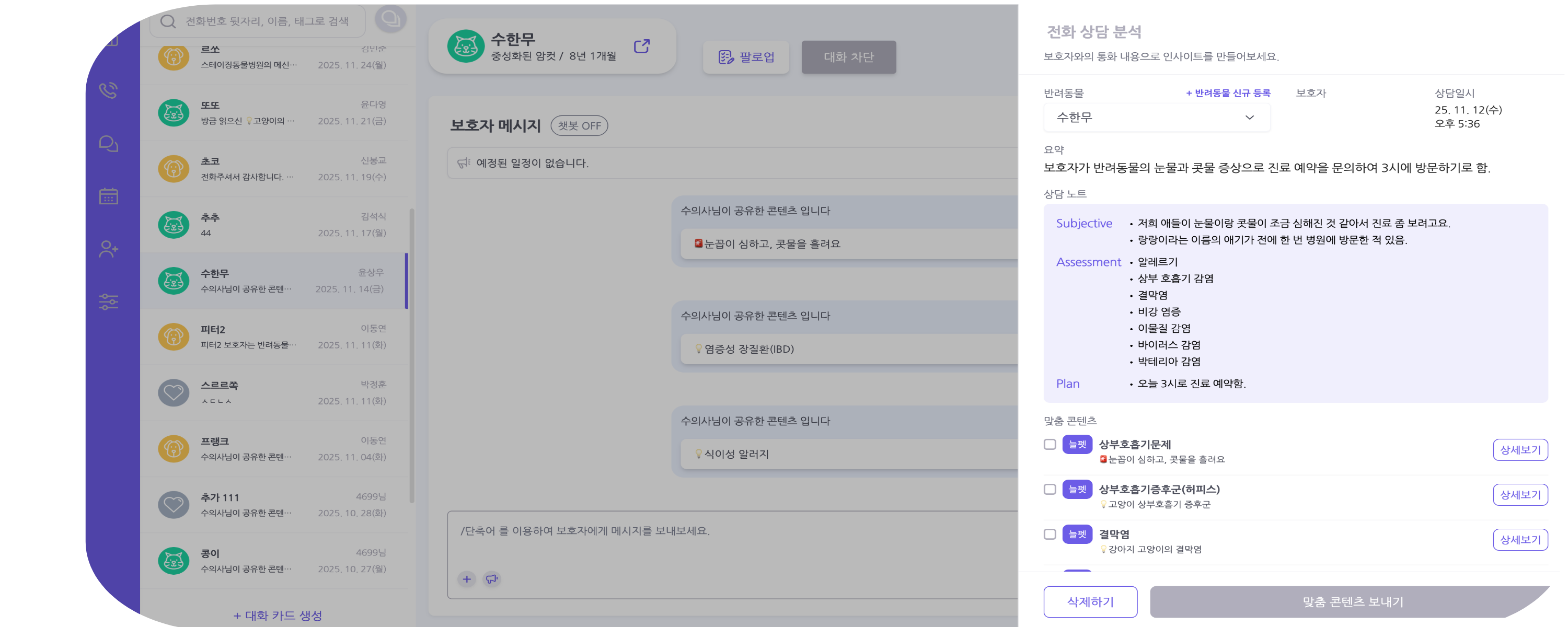This screenshot has width=1568, height=627.
Task: Click 반려동물 신규 등록 link
Action: [x=1228, y=93]
